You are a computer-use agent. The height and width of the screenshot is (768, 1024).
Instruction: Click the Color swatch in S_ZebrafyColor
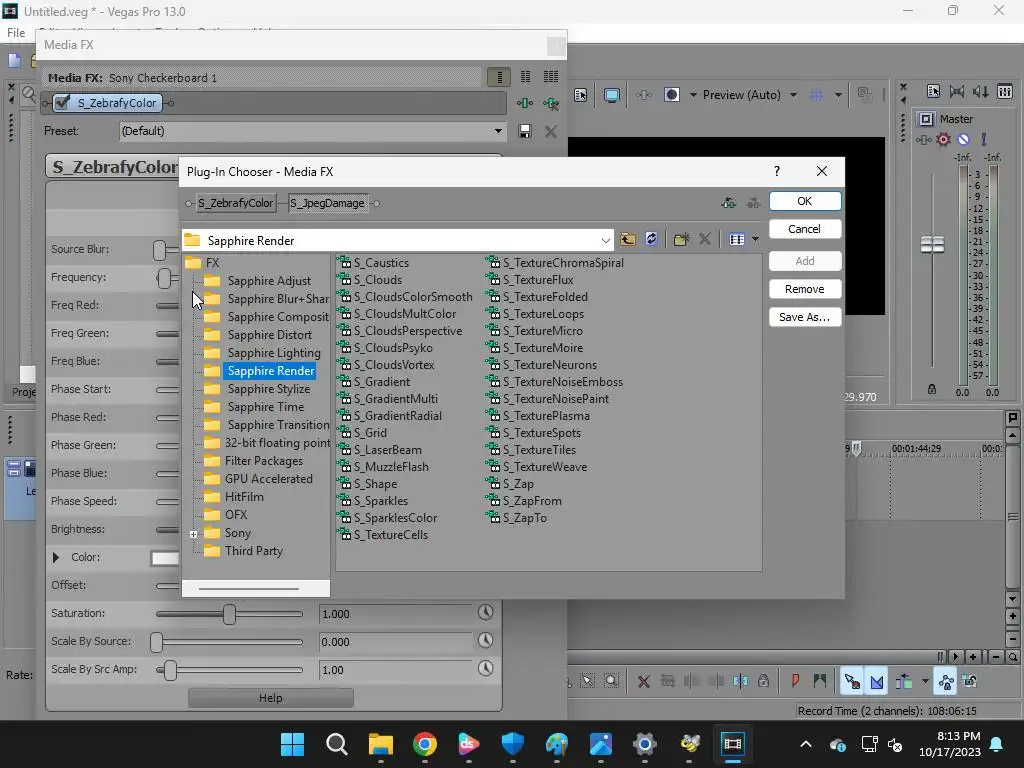click(165, 558)
